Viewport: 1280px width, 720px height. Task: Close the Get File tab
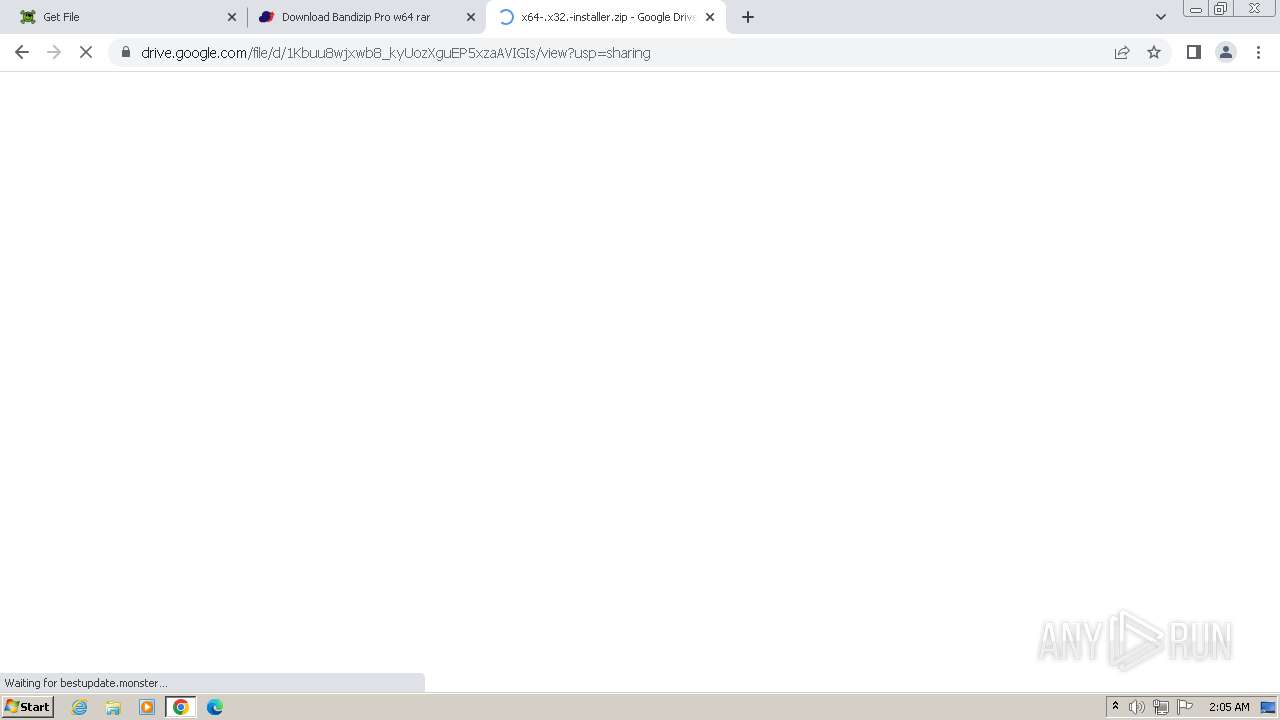[x=232, y=17]
